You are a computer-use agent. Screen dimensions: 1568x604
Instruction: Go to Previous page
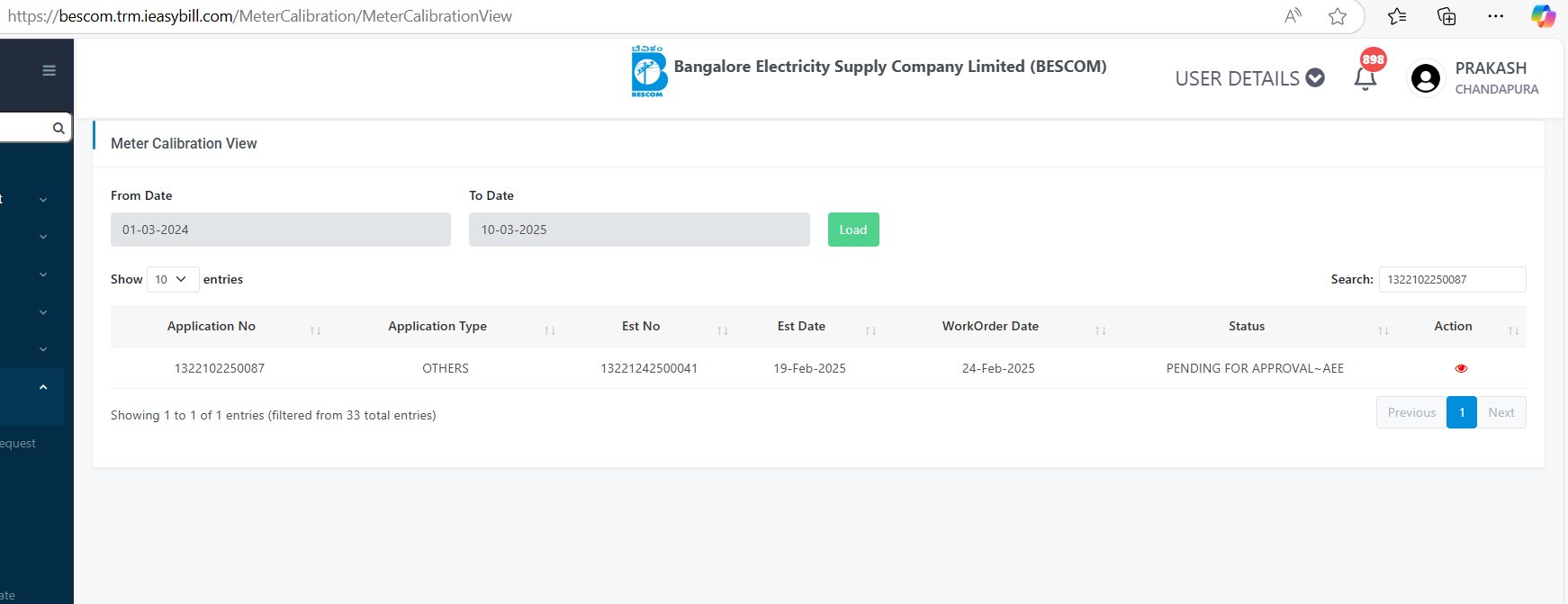[x=1411, y=412]
